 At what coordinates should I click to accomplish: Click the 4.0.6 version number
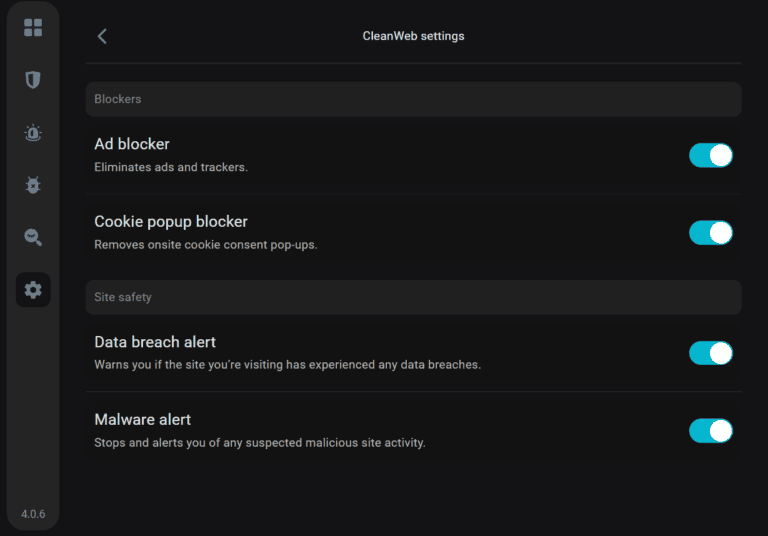click(x=33, y=514)
